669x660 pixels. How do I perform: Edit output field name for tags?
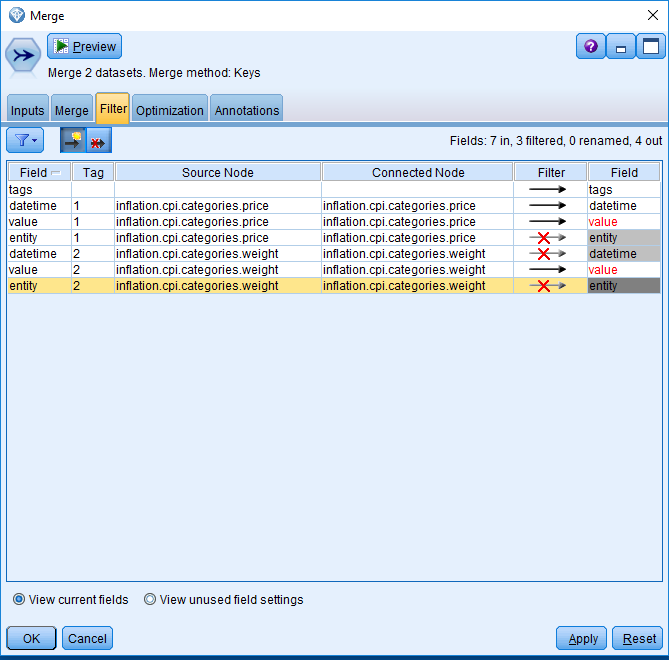tap(624, 189)
